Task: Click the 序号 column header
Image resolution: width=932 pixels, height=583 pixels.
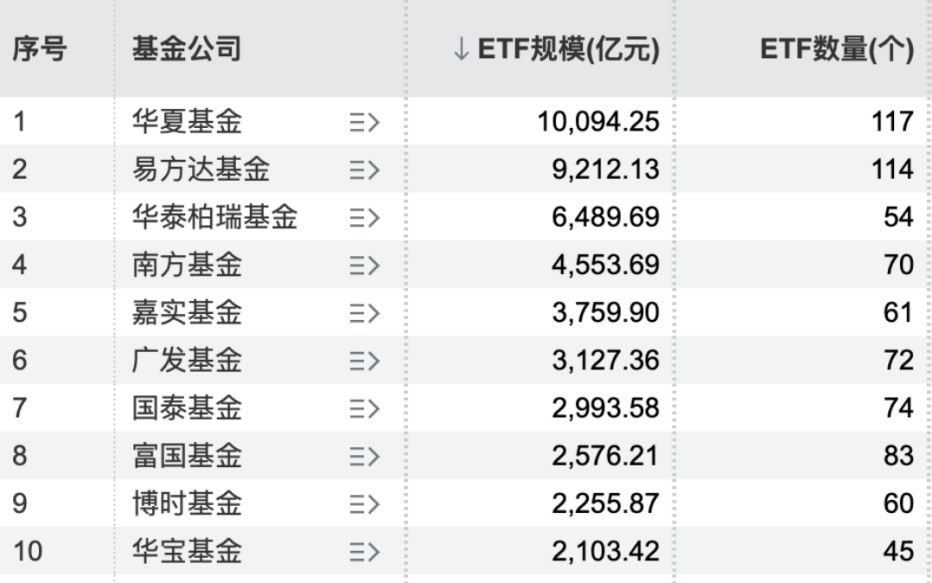Action: tap(40, 50)
